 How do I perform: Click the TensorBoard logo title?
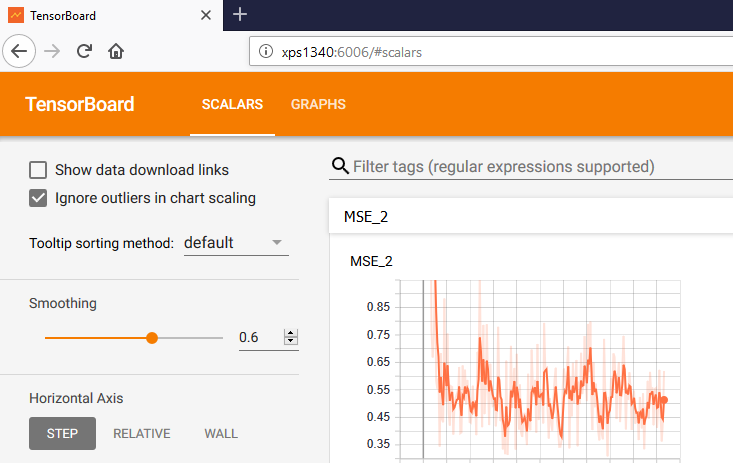pyautogui.click(x=79, y=104)
